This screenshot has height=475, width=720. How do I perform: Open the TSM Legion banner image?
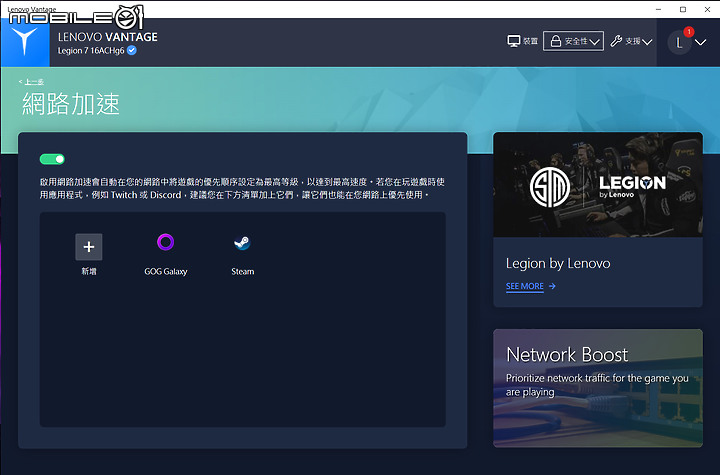click(598, 185)
